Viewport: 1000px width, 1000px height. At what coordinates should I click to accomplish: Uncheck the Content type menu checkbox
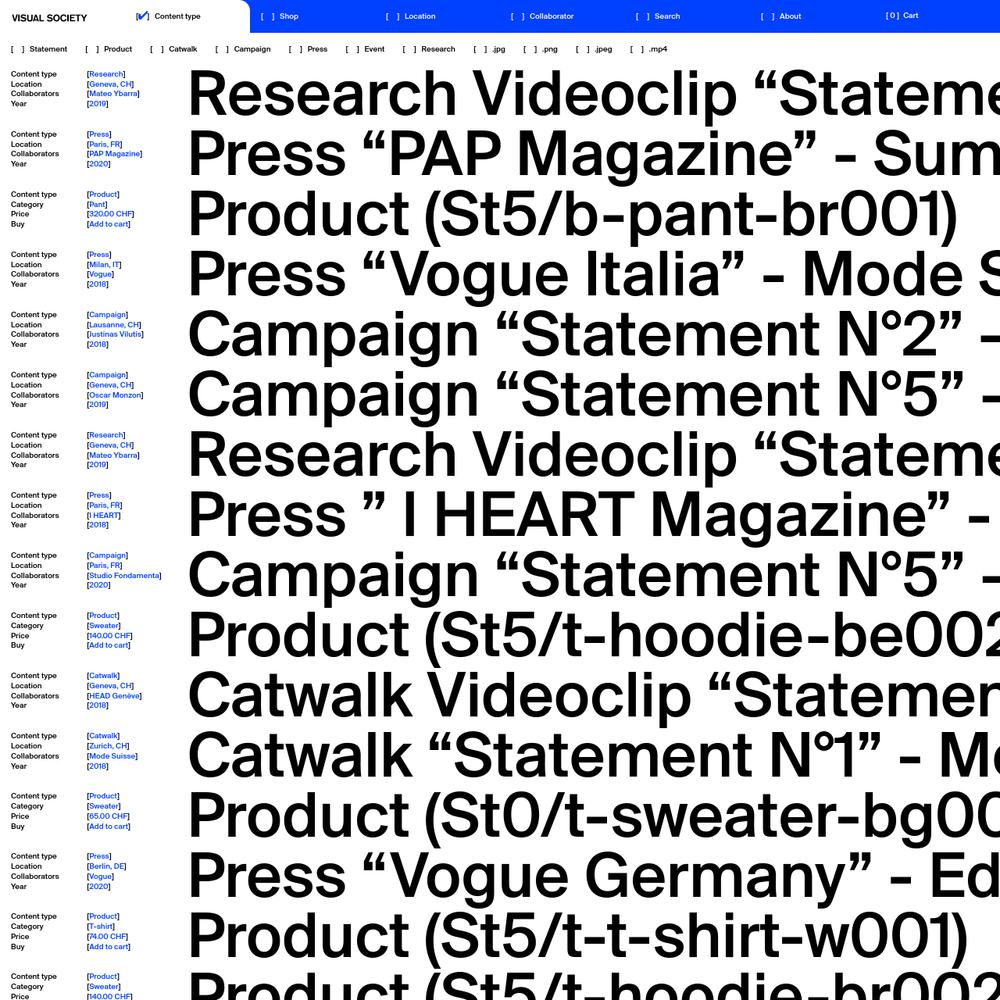tap(142, 16)
